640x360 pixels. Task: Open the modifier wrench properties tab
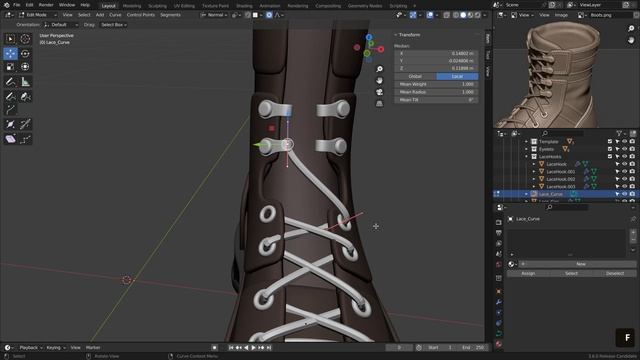coord(499,302)
